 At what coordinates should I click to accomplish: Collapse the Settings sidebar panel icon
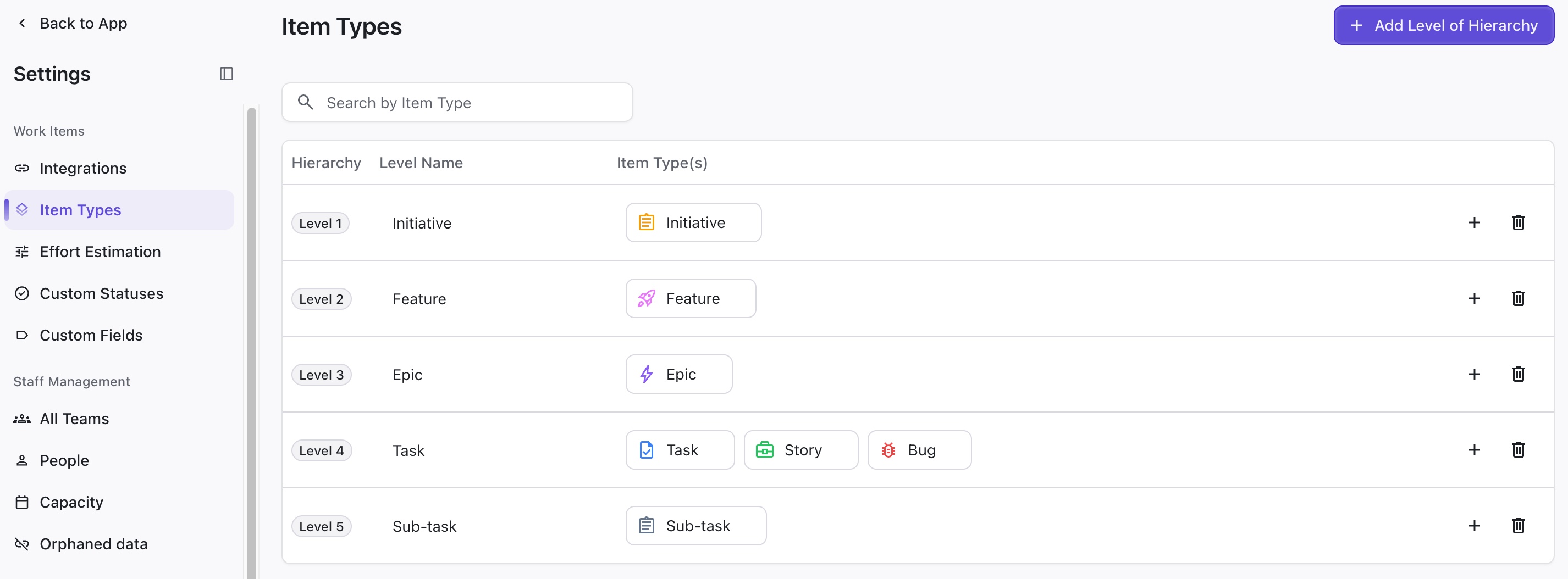pos(227,74)
